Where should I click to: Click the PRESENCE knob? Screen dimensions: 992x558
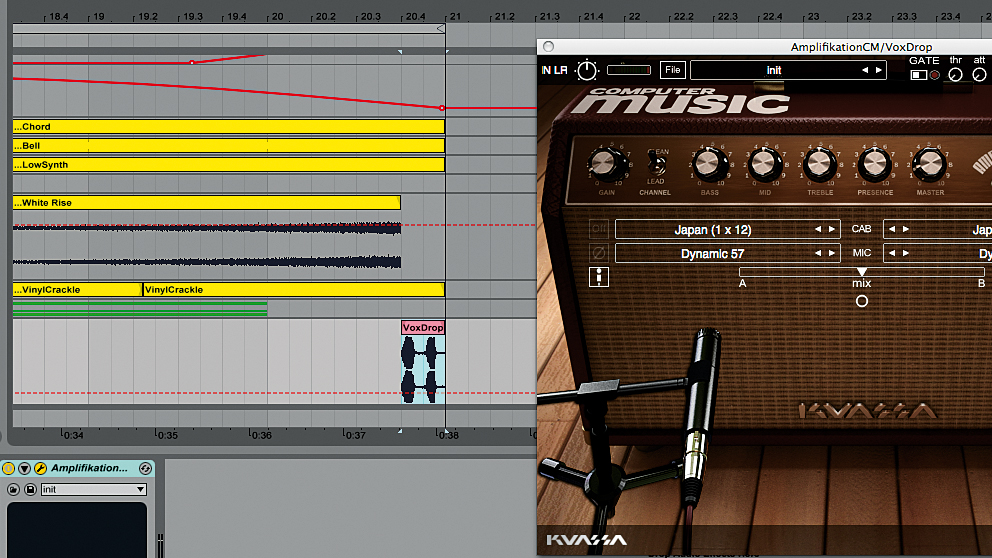874,164
